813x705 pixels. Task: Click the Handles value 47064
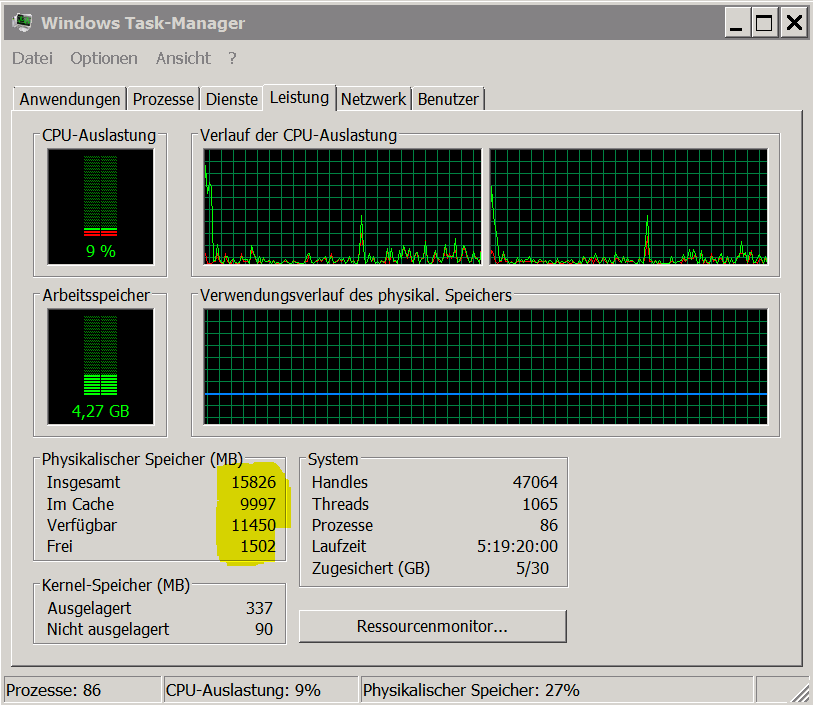pos(535,482)
